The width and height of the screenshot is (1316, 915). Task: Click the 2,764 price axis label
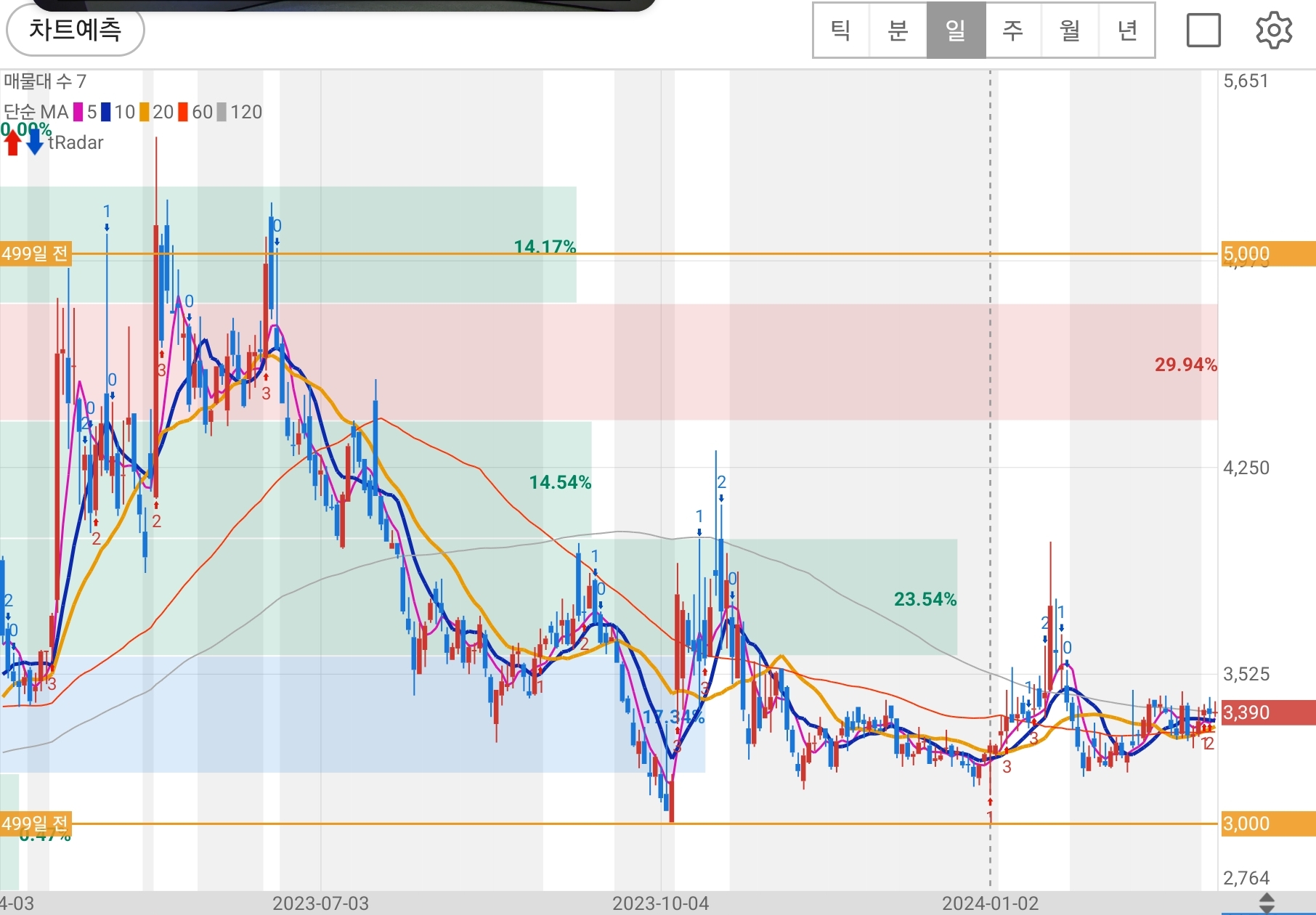1246,878
